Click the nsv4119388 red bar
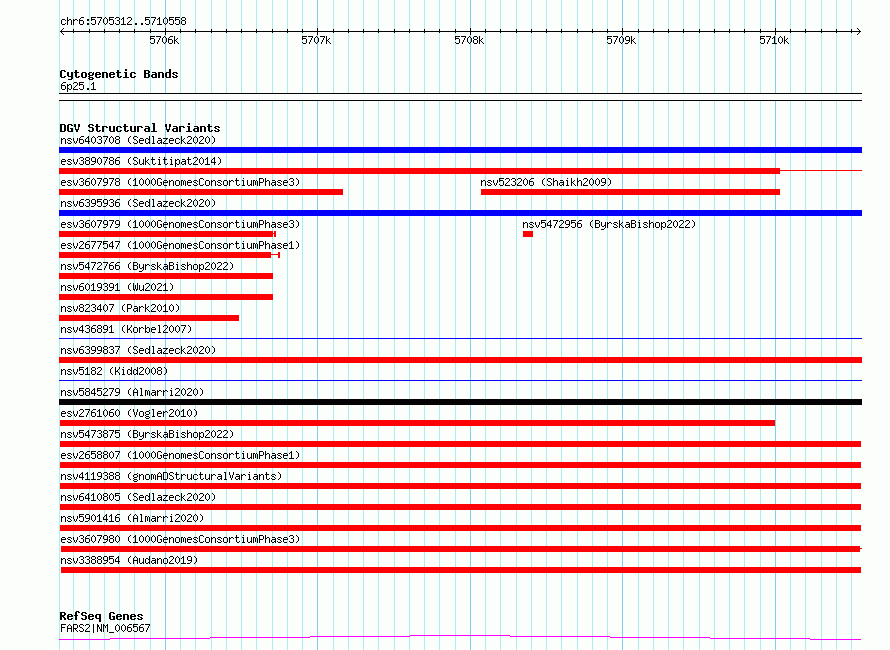The image size is (890, 650). click(x=460, y=486)
